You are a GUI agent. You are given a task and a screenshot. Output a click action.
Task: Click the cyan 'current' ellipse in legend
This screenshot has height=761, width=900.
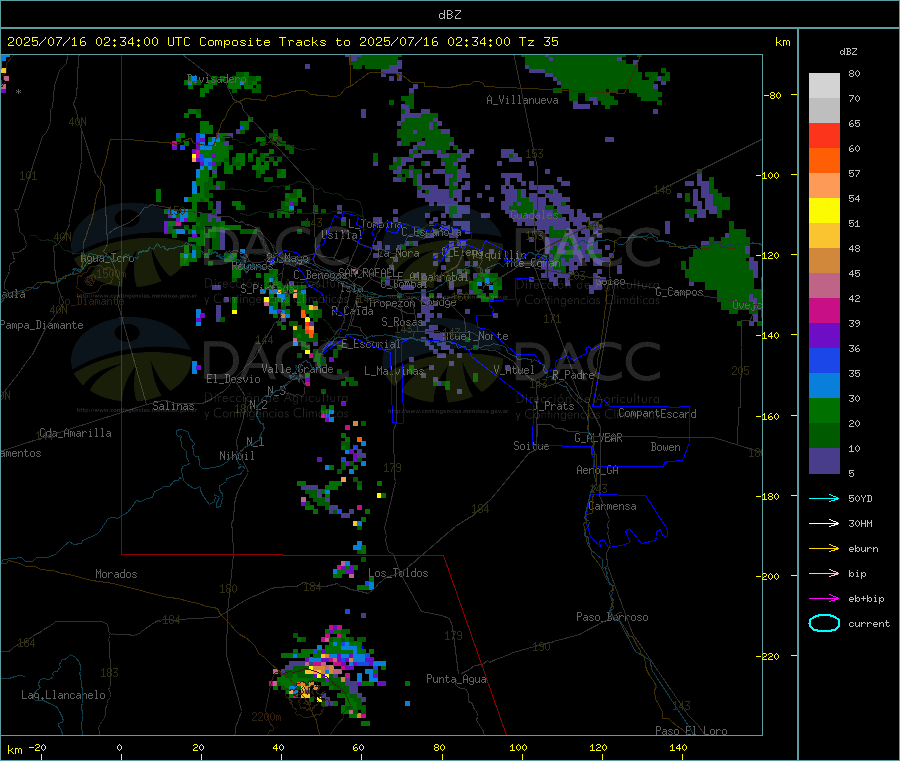(824, 623)
